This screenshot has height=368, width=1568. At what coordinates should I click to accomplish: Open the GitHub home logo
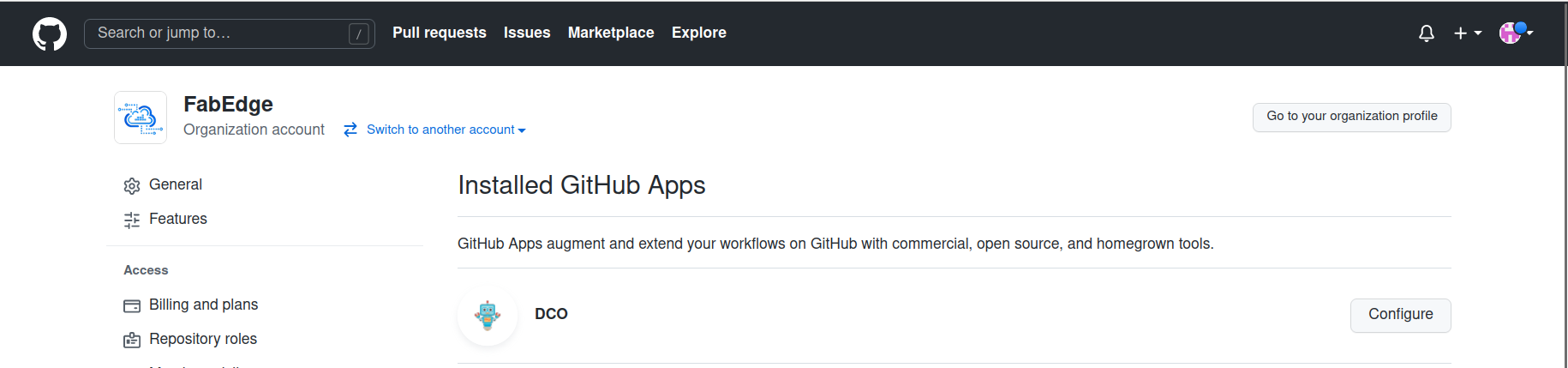(50, 33)
